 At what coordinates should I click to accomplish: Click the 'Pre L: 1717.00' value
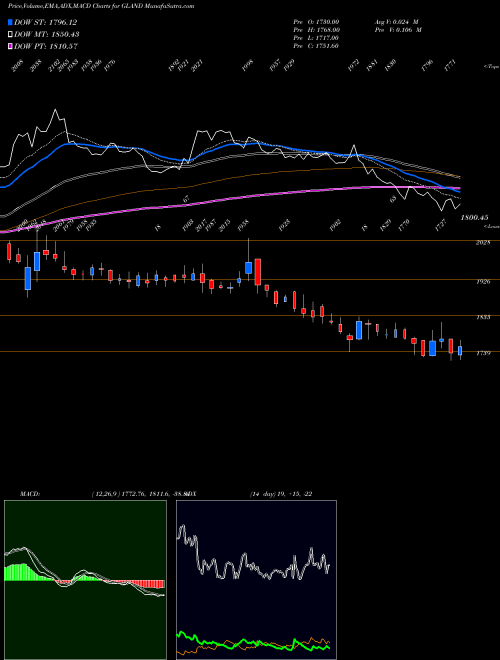pyautogui.click(x=316, y=38)
